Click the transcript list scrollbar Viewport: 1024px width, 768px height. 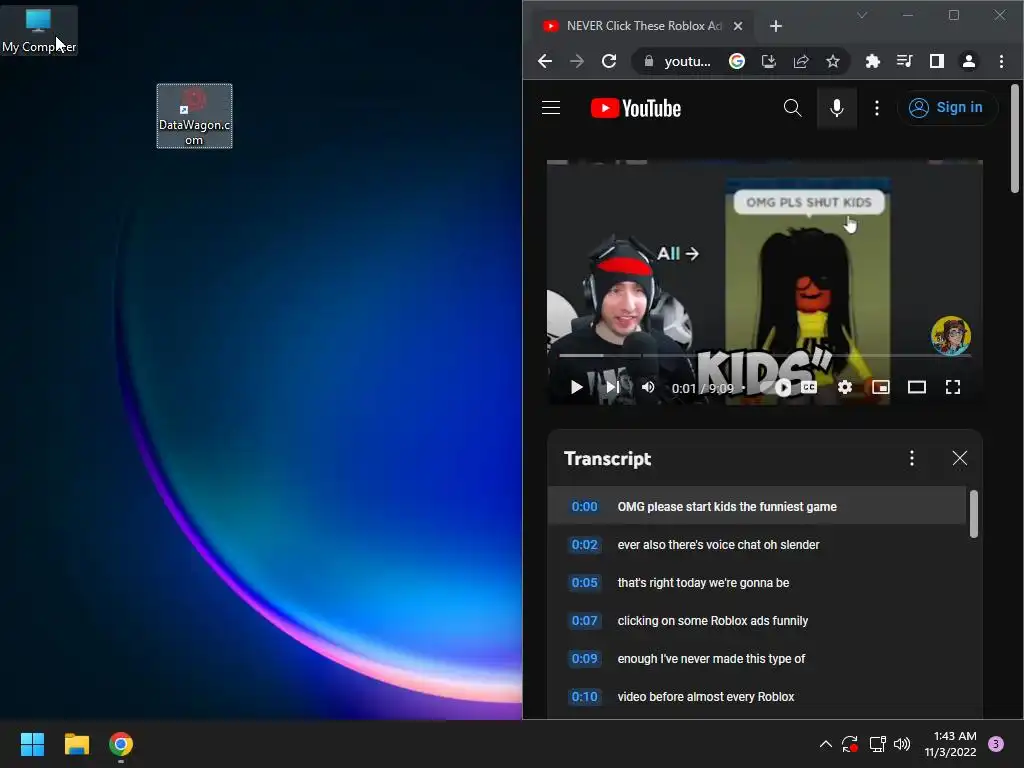974,514
